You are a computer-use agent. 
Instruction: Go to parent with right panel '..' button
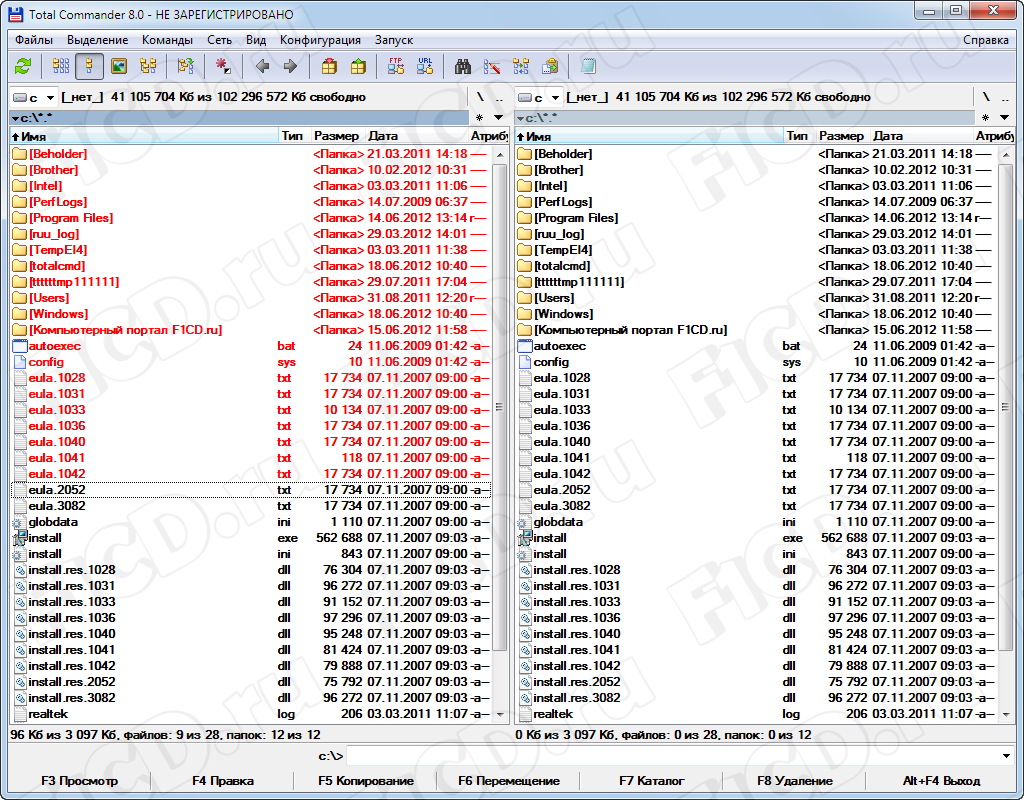[1005, 97]
